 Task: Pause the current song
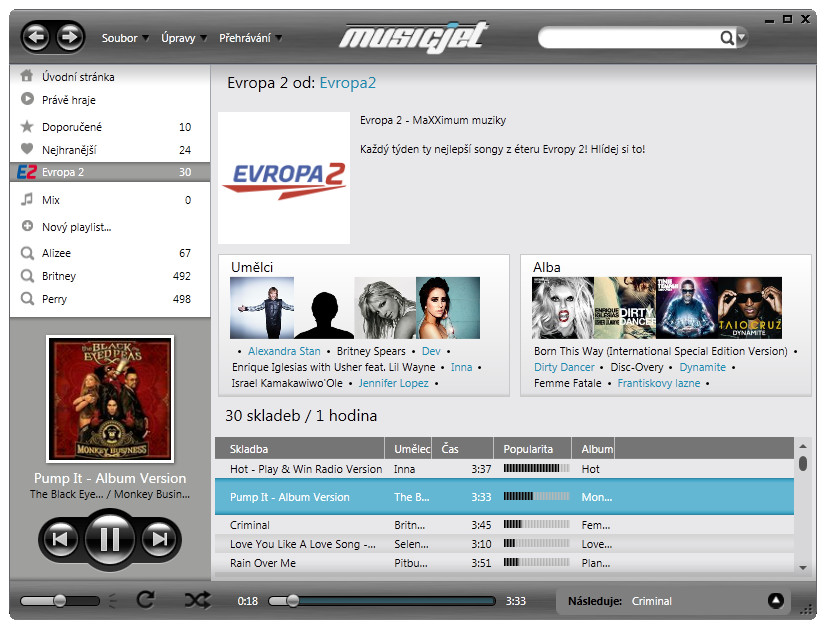[110, 539]
